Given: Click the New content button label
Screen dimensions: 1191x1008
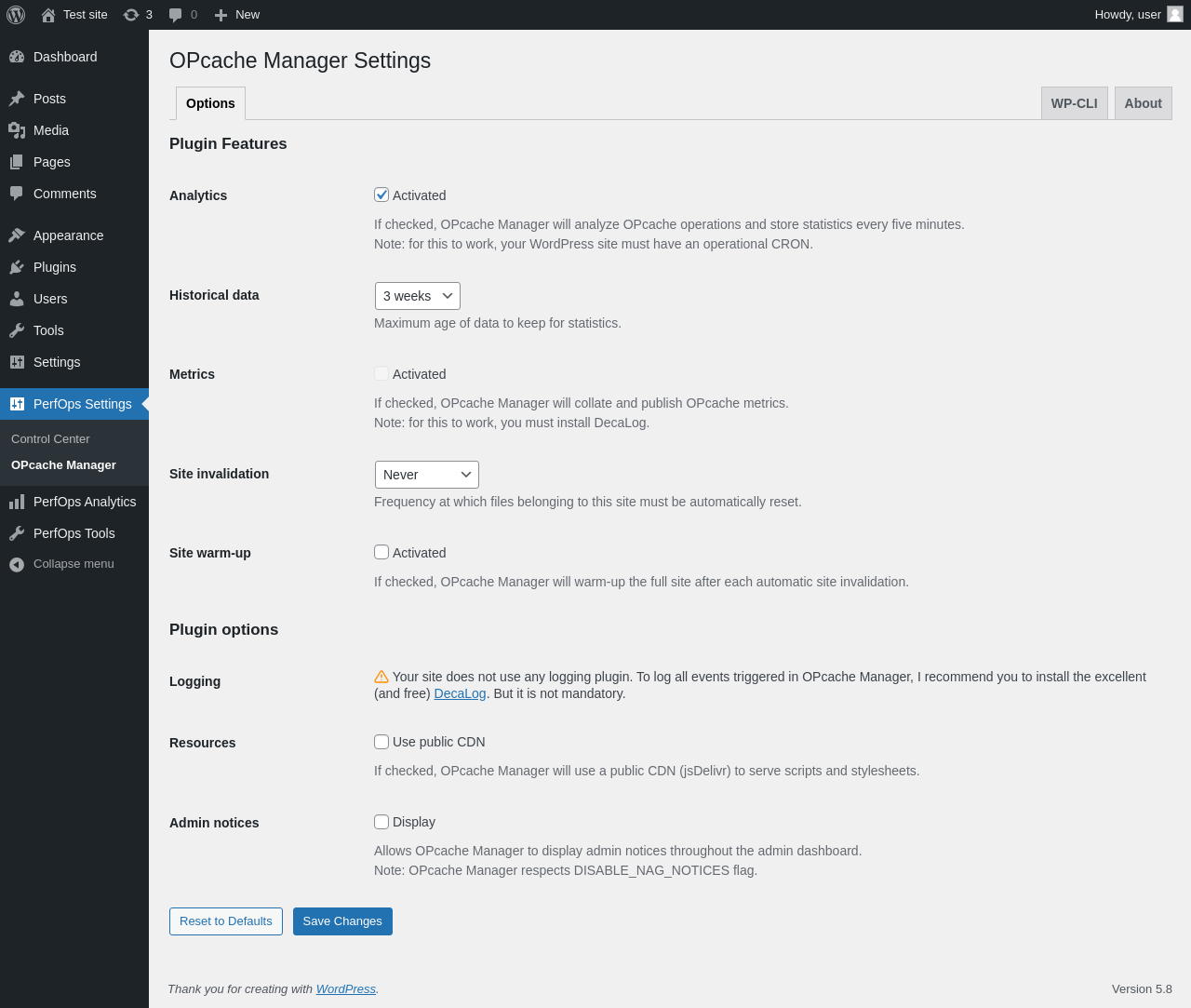Looking at the screenshot, I should coord(248,15).
